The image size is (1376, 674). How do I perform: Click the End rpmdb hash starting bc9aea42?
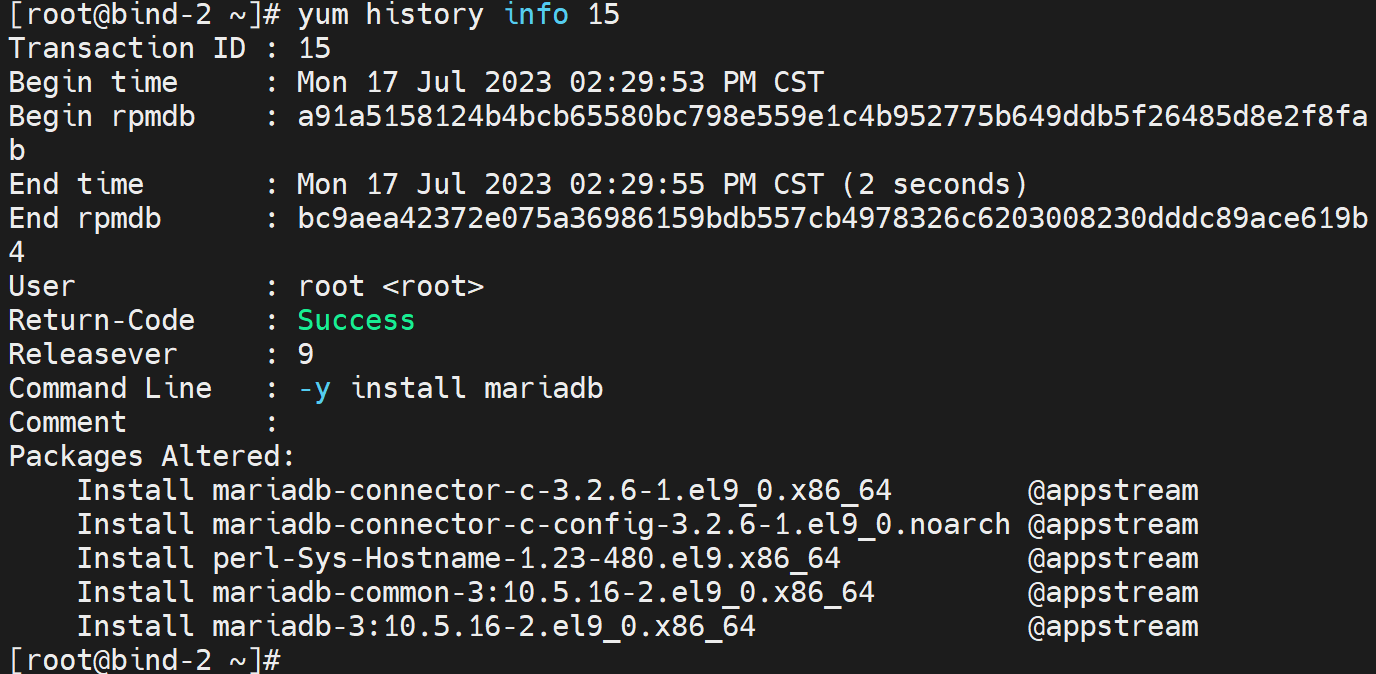pos(832,219)
